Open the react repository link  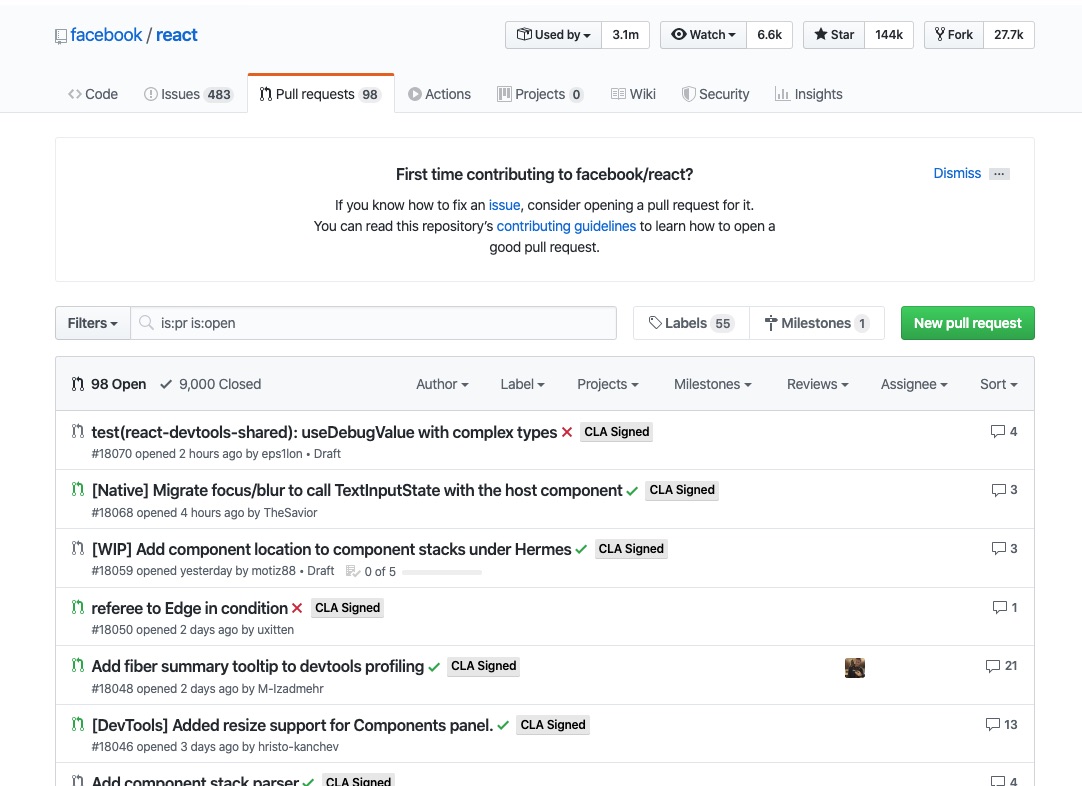click(177, 35)
